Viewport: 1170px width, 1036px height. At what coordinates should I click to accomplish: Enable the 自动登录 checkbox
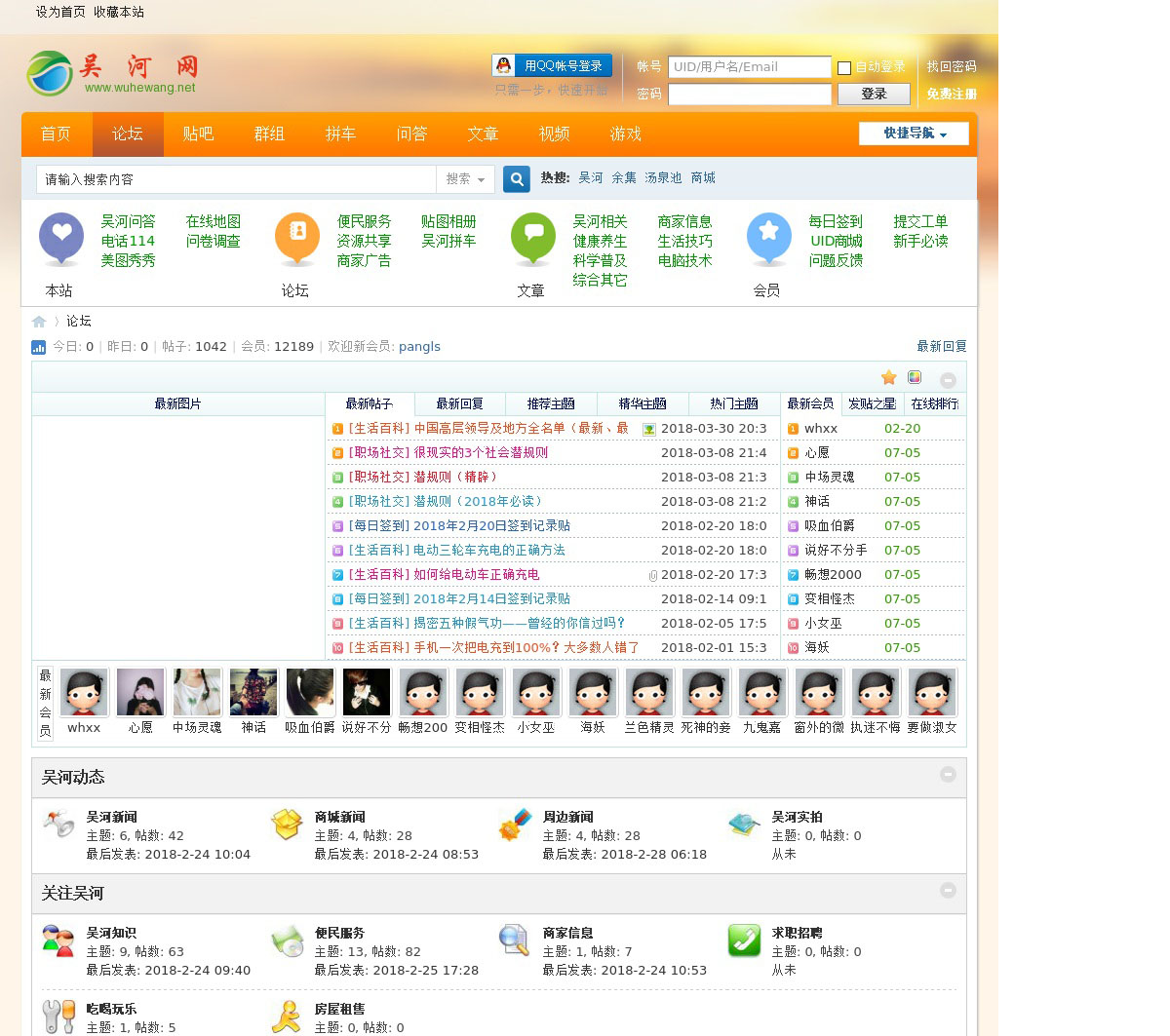coord(844,68)
